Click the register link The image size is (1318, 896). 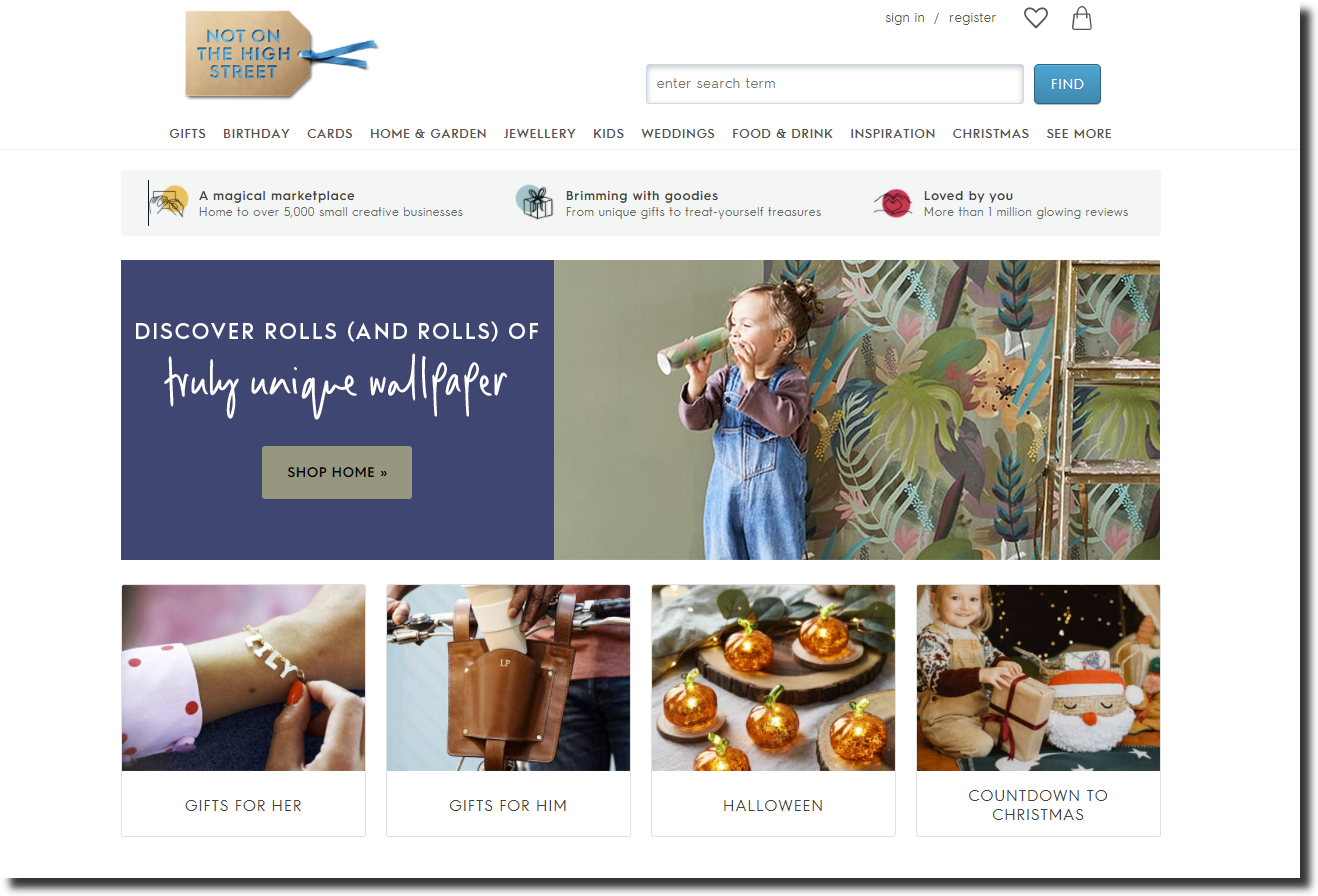coord(972,18)
